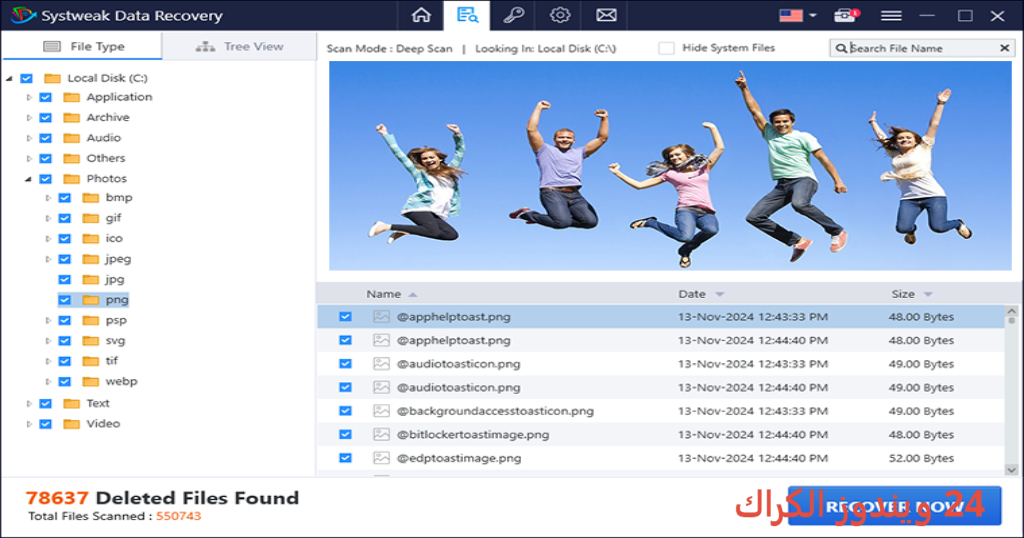Click file list scrollbar up arrow

coord(1012,312)
